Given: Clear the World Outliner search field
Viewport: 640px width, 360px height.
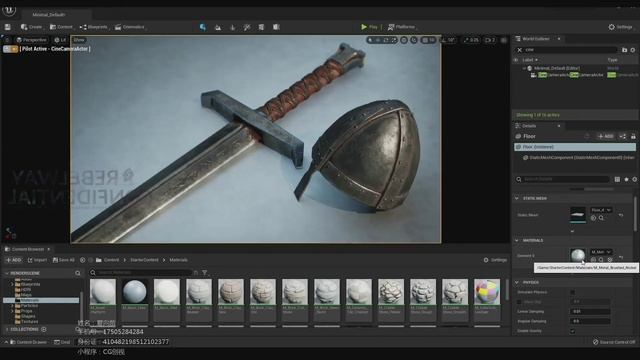Looking at the screenshot, I should click(x=520, y=50).
